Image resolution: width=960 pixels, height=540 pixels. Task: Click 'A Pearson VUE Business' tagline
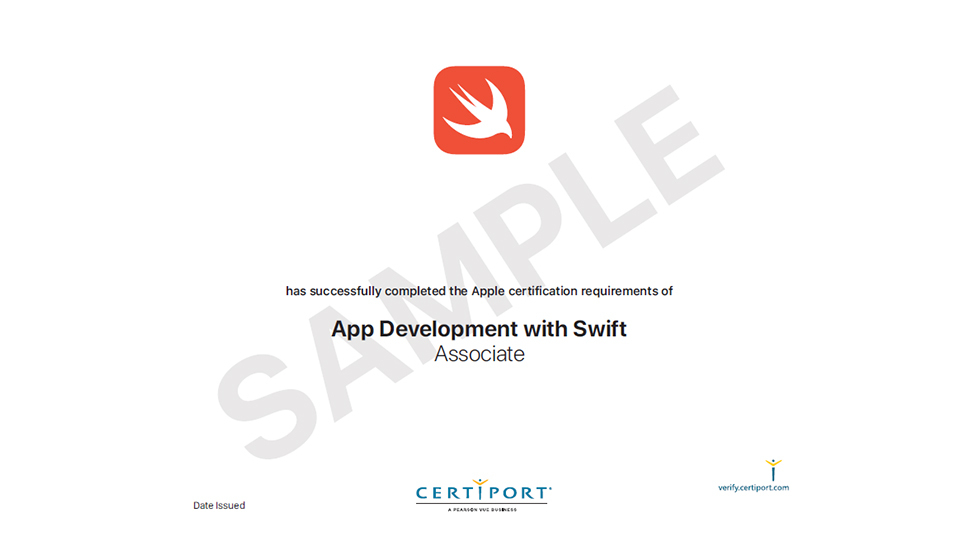(x=482, y=509)
